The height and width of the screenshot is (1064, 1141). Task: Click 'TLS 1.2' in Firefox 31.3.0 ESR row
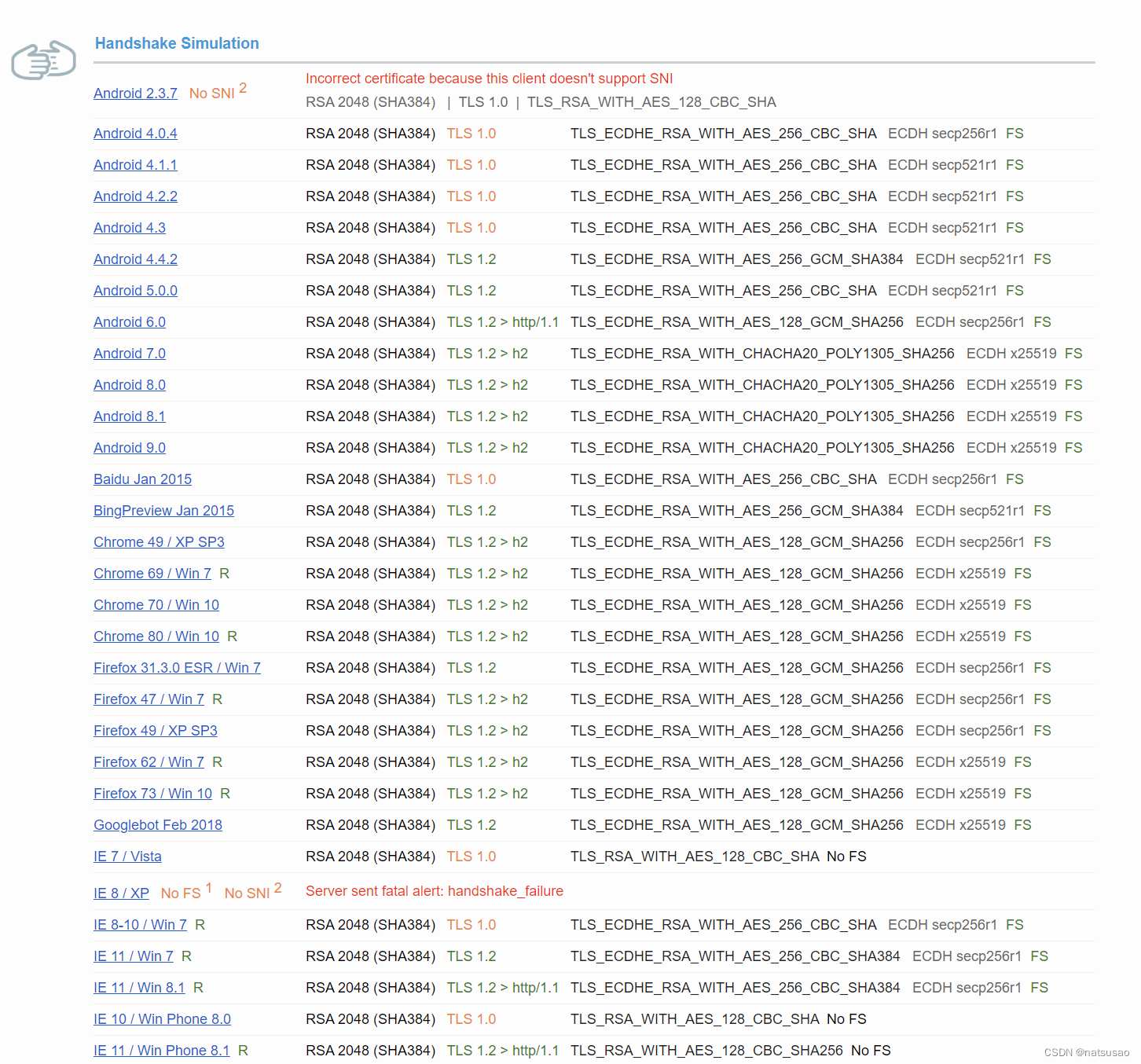pos(471,668)
